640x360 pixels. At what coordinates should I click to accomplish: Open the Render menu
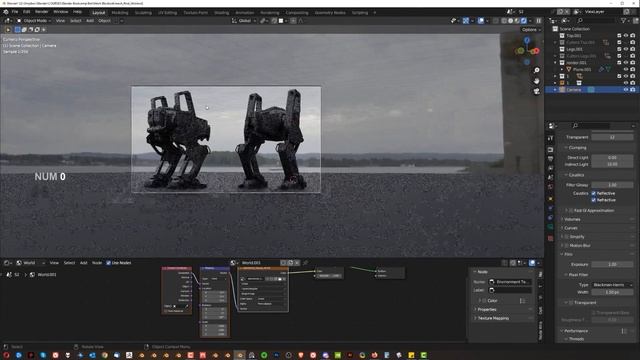click(42, 12)
